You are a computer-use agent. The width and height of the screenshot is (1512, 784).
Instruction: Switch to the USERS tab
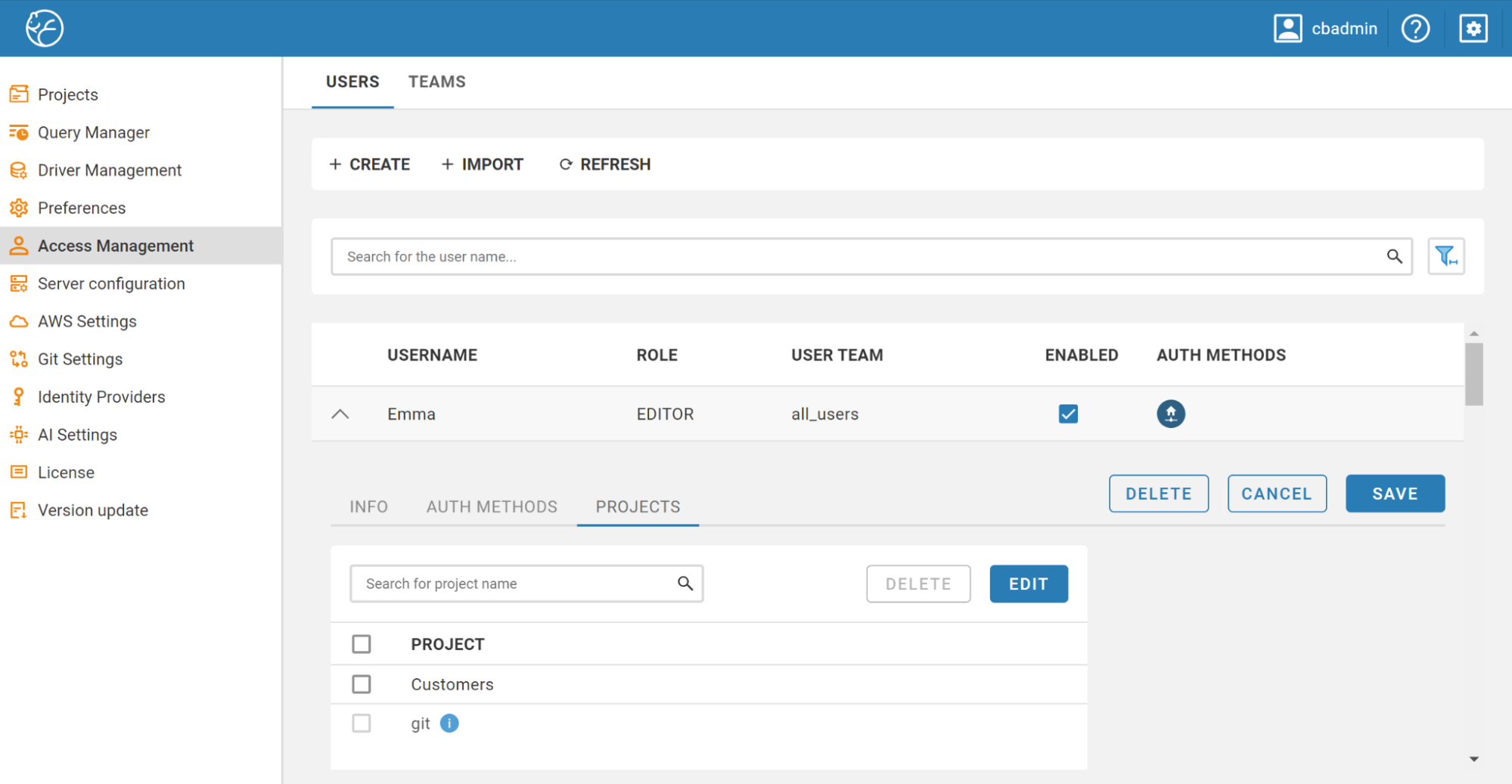352,82
